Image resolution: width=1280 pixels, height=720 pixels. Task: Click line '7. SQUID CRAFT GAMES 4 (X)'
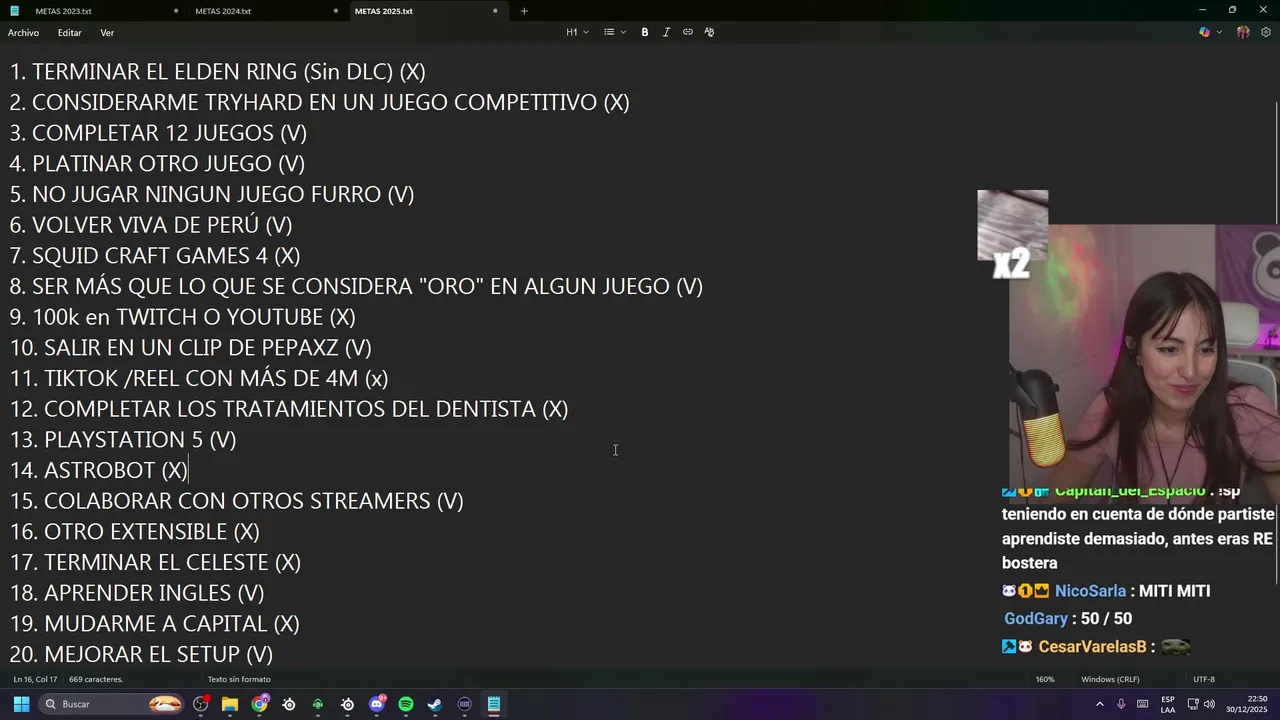pyautogui.click(x=155, y=255)
